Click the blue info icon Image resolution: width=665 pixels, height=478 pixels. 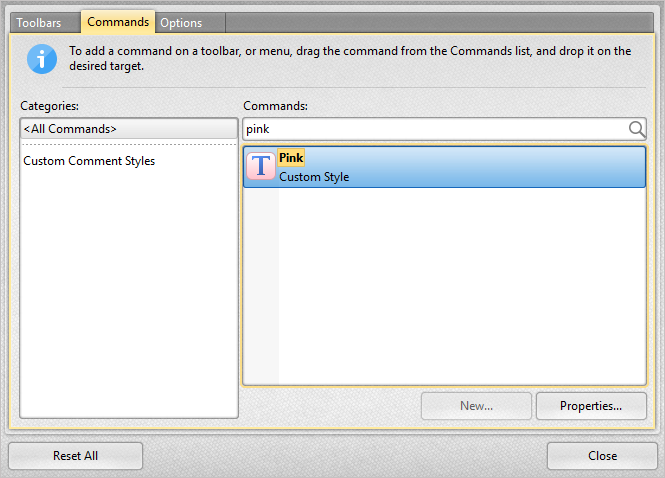(x=42, y=59)
